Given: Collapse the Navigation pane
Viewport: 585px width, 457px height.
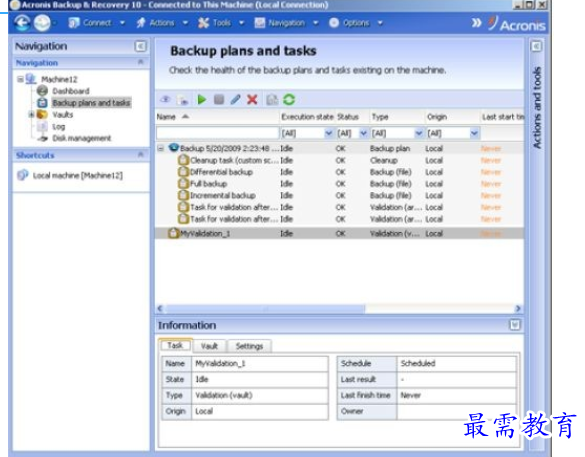Looking at the screenshot, I should tap(141, 46).
